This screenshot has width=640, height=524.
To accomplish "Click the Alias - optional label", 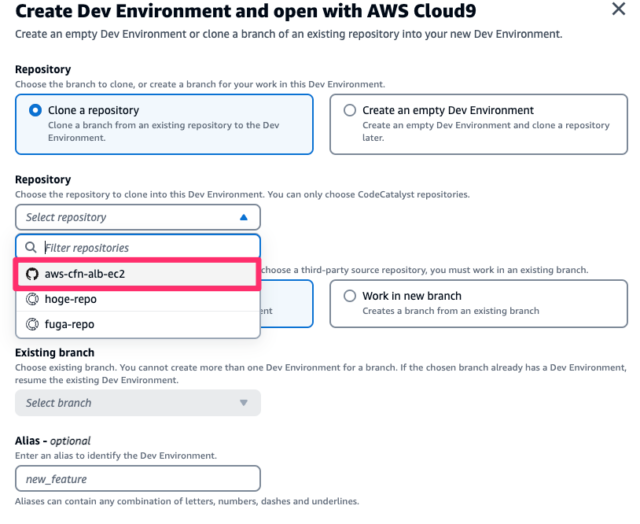I will pyautogui.click(x=53, y=441).
